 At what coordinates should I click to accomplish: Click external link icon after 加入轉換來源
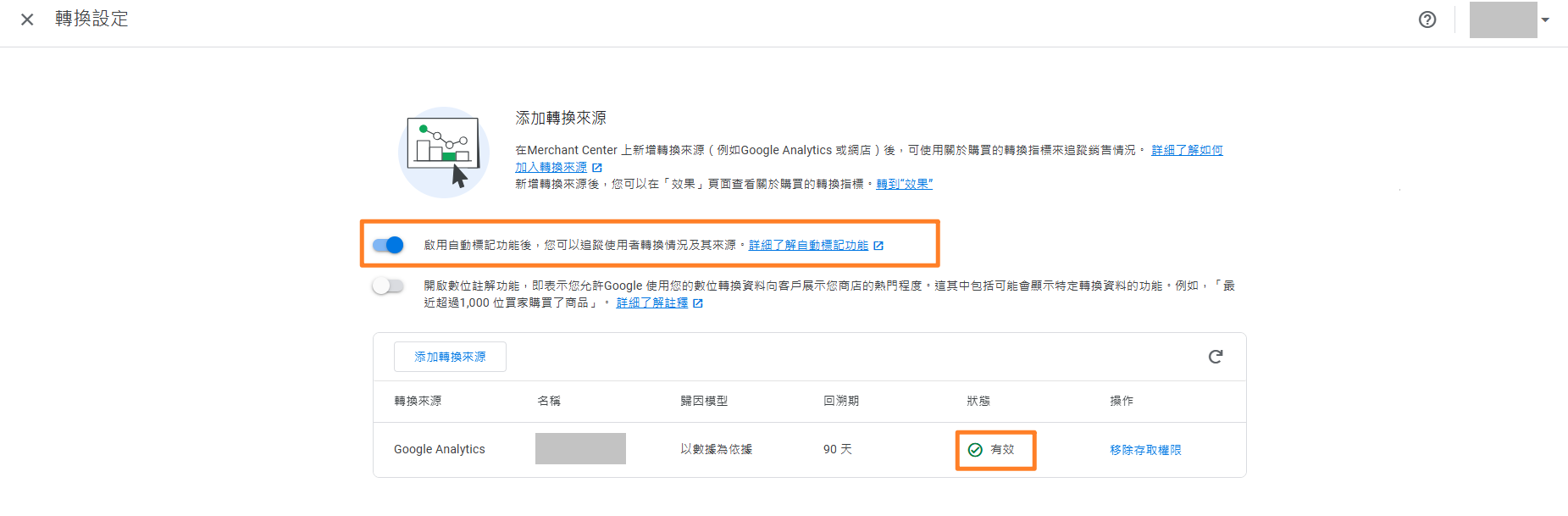pos(597,168)
